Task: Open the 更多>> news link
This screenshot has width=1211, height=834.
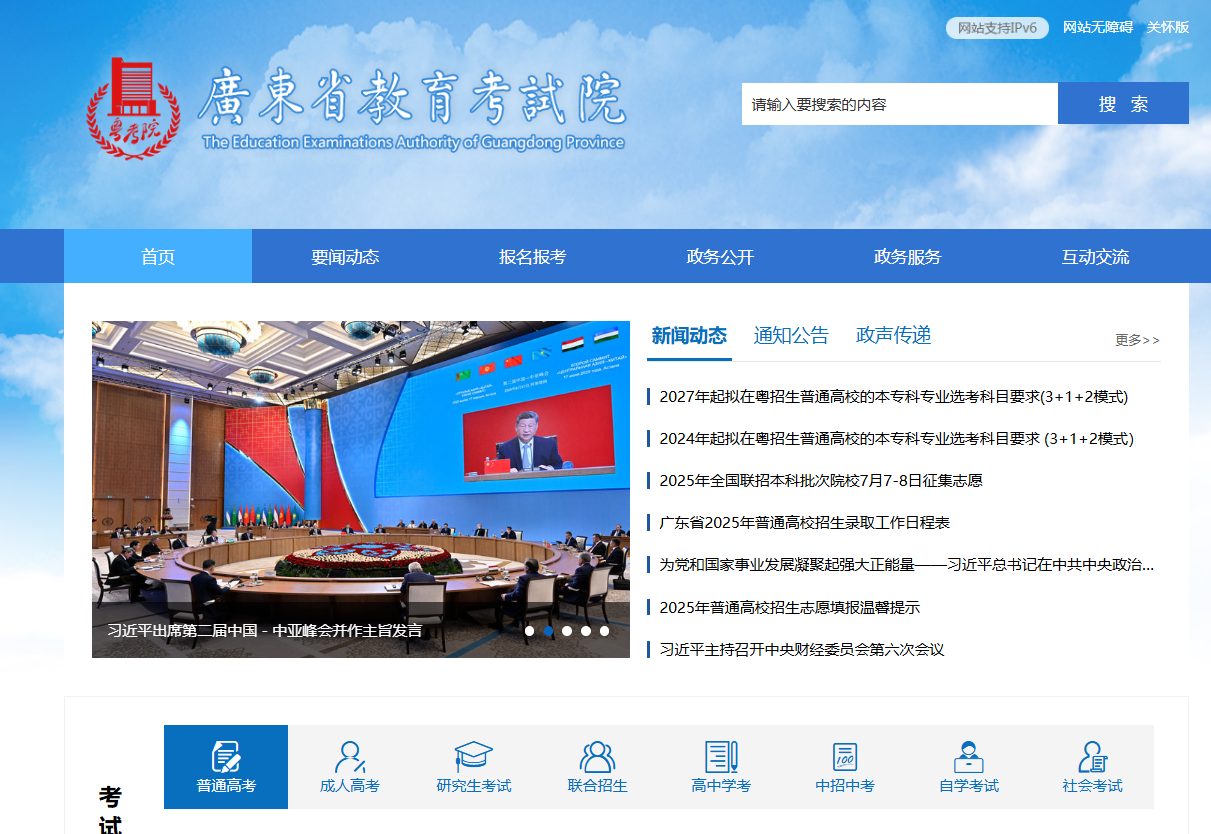Action: coord(1135,340)
